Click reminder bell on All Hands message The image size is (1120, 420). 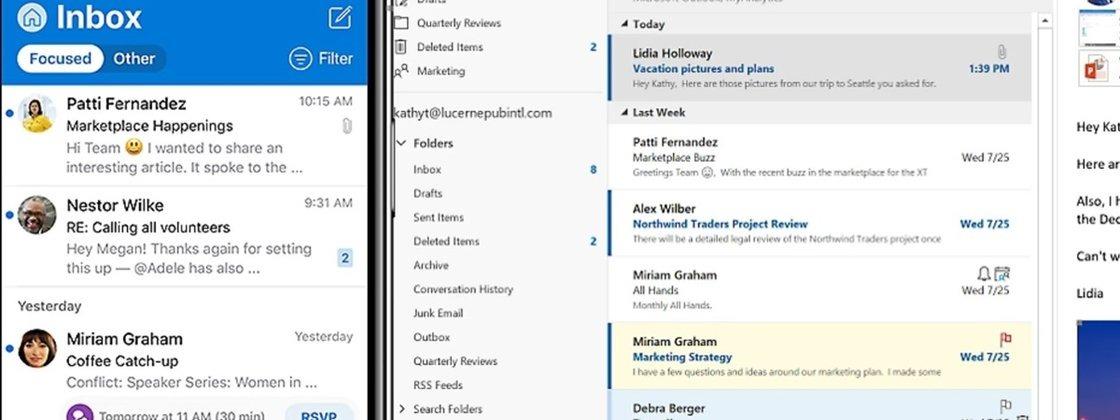tap(984, 274)
